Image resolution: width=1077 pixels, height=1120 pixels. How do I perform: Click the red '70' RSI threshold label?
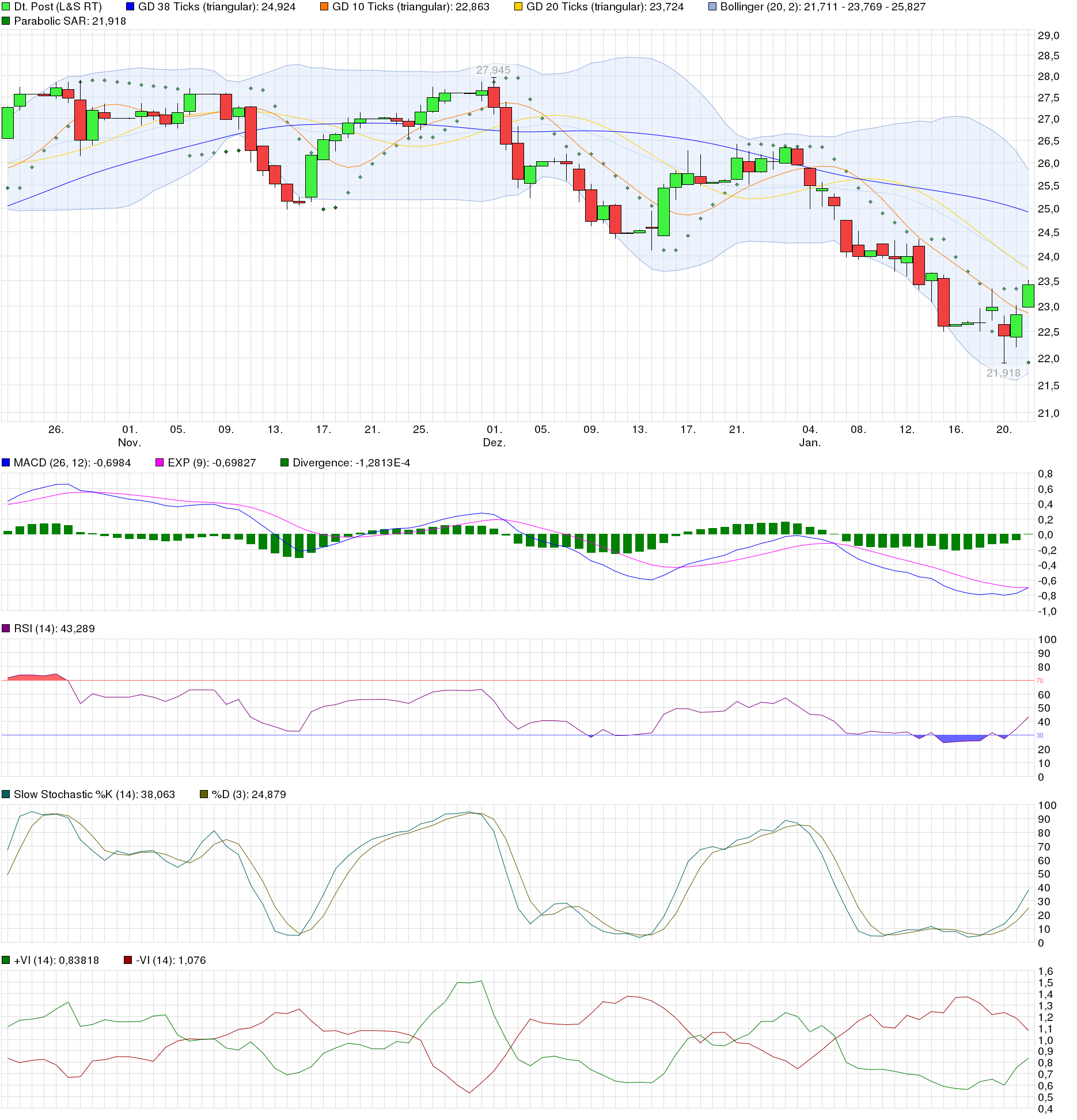point(1040,681)
